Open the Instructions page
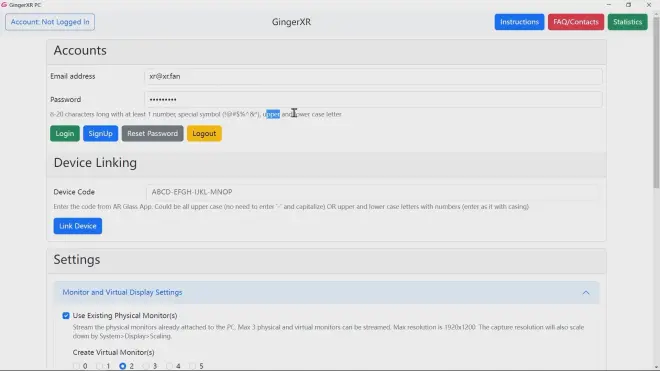660x371 pixels. [519, 22]
